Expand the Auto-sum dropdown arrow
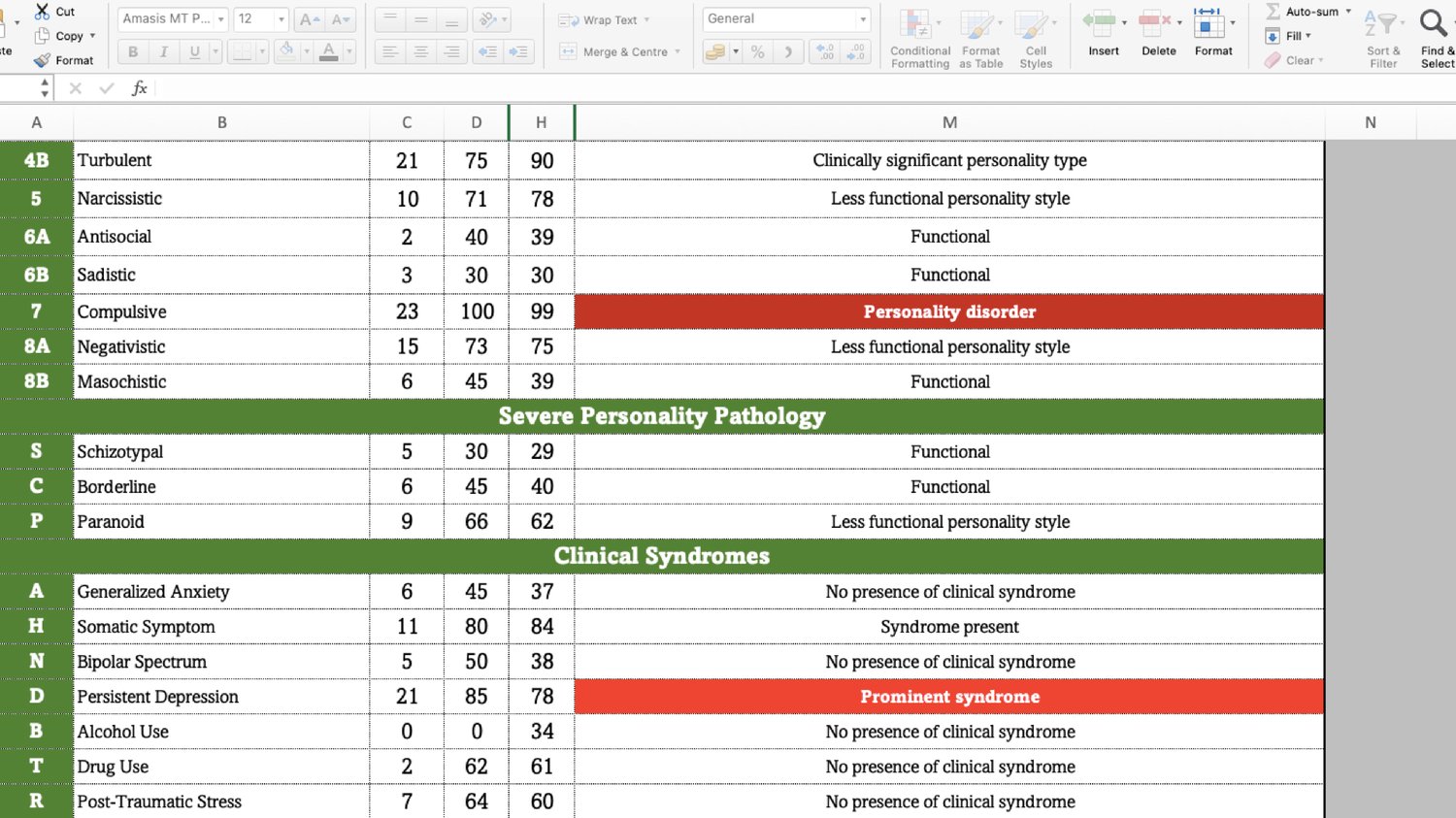 tap(1347, 12)
